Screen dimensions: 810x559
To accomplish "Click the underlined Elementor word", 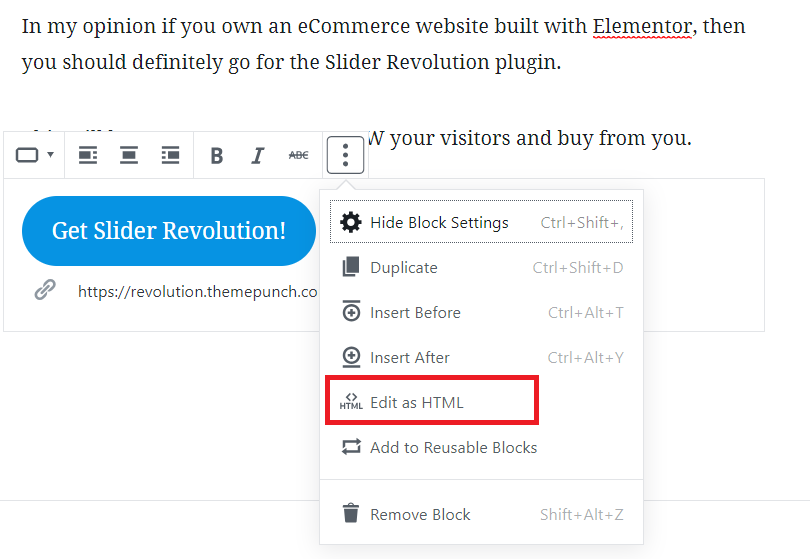I will tap(642, 26).
